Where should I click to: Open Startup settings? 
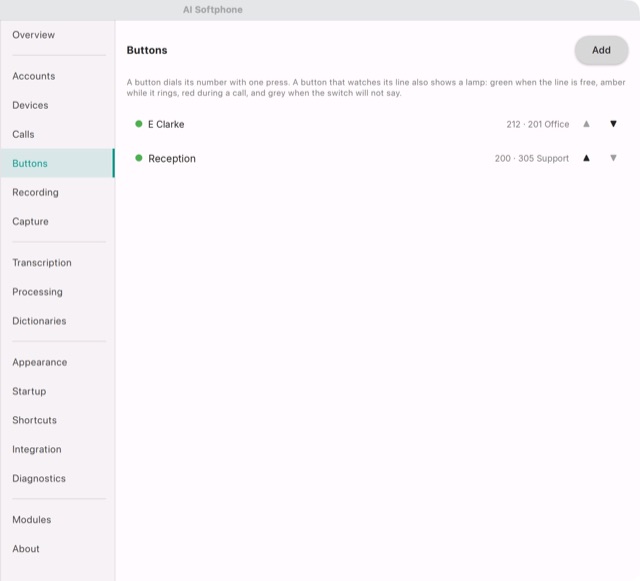click(x=58, y=391)
